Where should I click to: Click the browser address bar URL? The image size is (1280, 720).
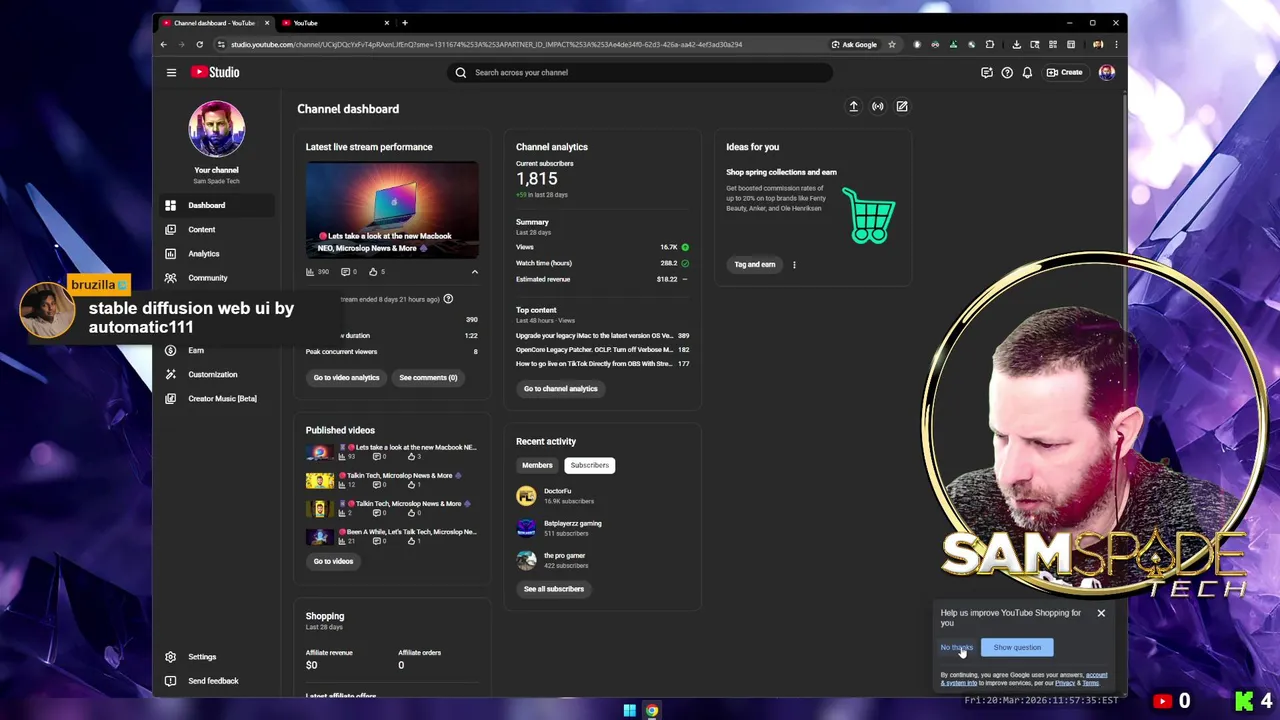coord(486,44)
